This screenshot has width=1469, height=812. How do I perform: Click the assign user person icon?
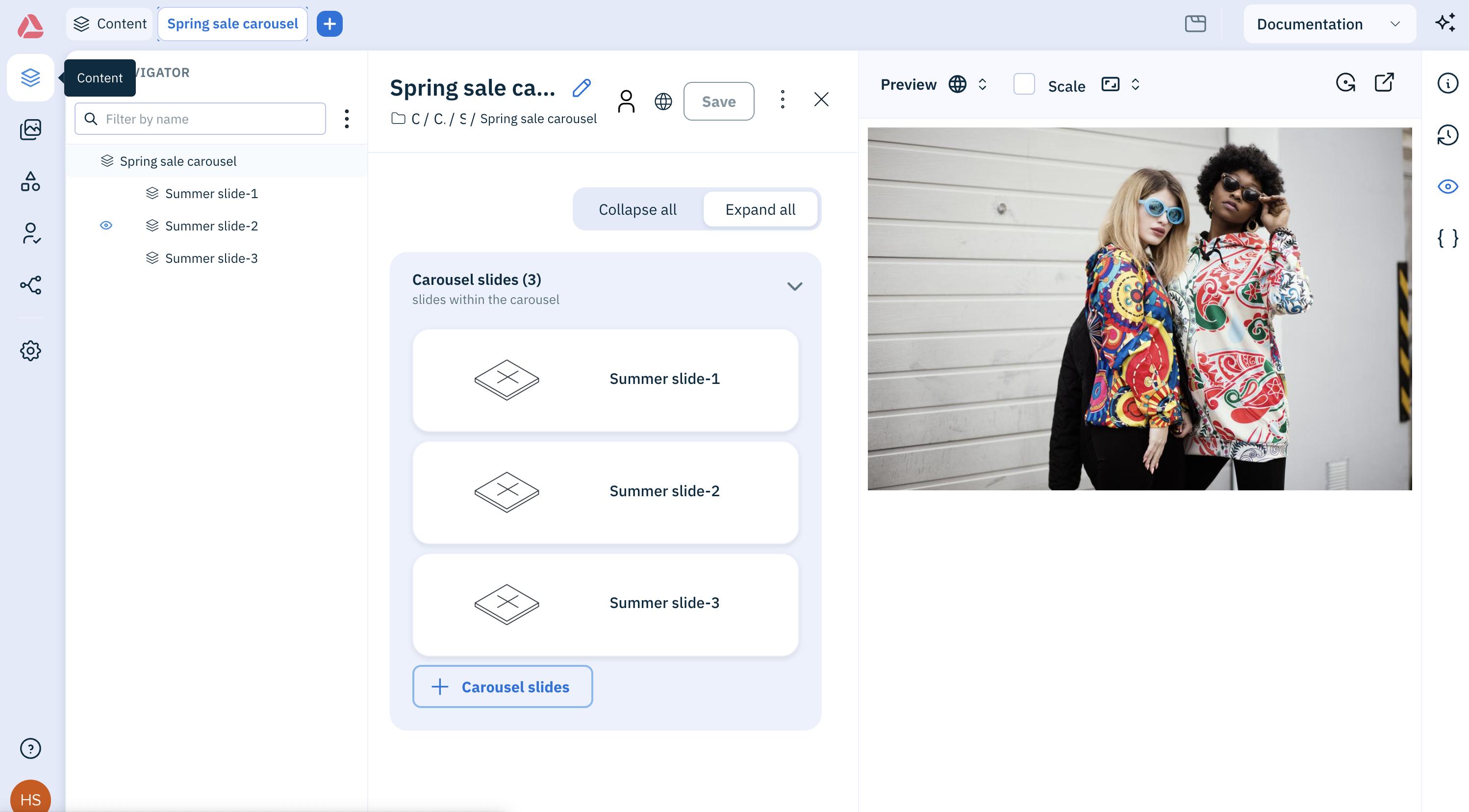tap(626, 101)
